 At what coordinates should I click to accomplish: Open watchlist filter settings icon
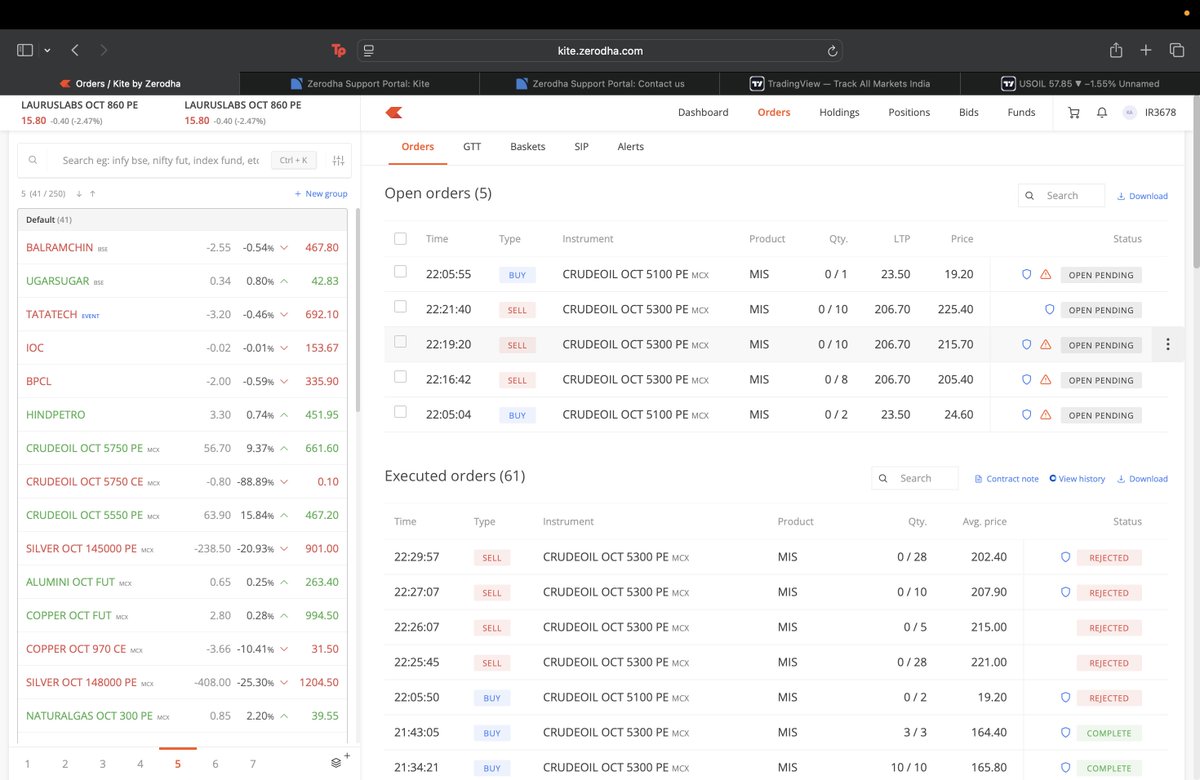point(339,160)
